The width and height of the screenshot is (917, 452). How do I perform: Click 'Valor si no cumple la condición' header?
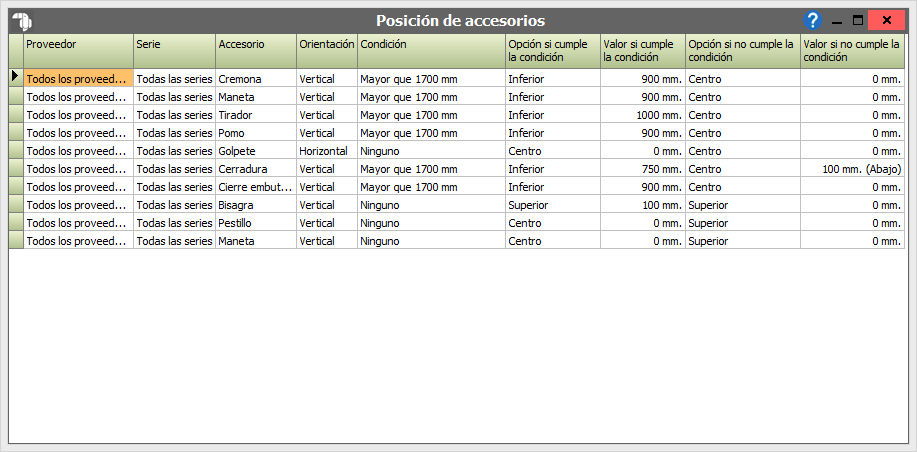(x=853, y=51)
